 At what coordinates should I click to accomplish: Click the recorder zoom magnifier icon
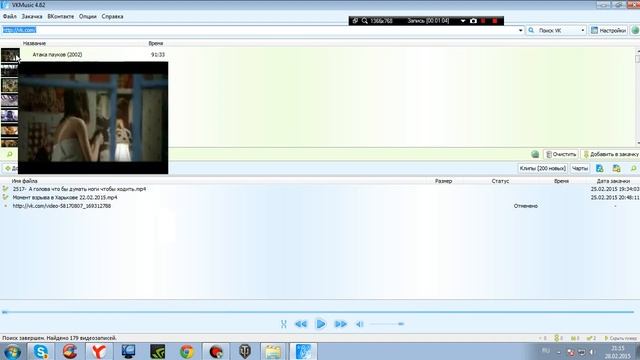[364, 21]
